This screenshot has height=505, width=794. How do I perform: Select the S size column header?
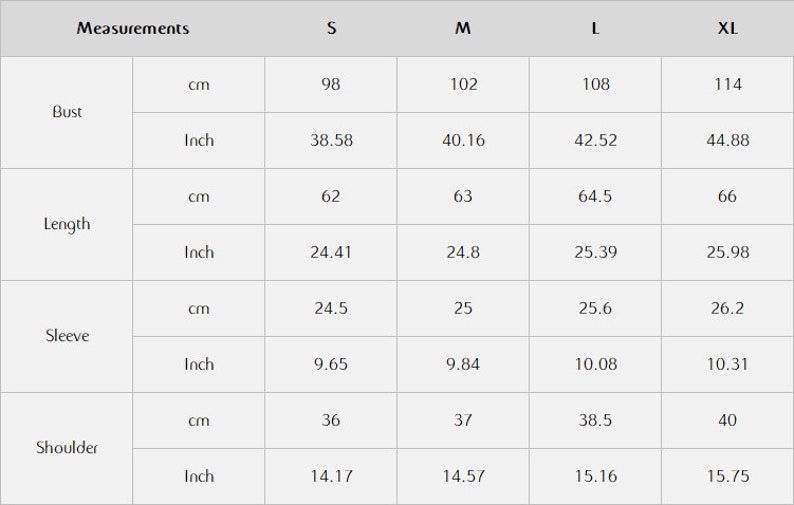[x=331, y=28]
